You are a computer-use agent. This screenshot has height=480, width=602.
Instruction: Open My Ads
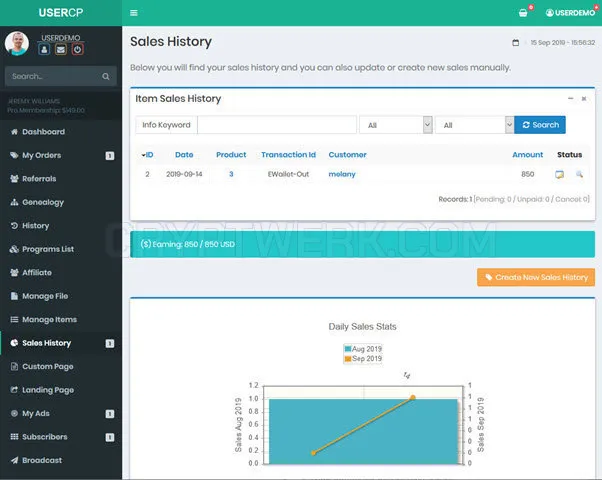coord(36,414)
